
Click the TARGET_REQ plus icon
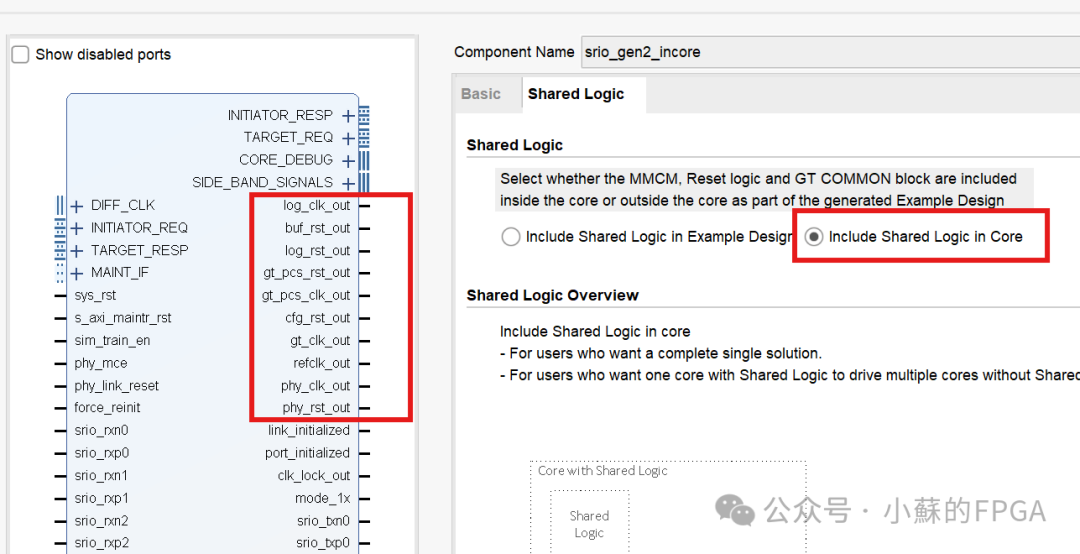[x=348, y=138]
